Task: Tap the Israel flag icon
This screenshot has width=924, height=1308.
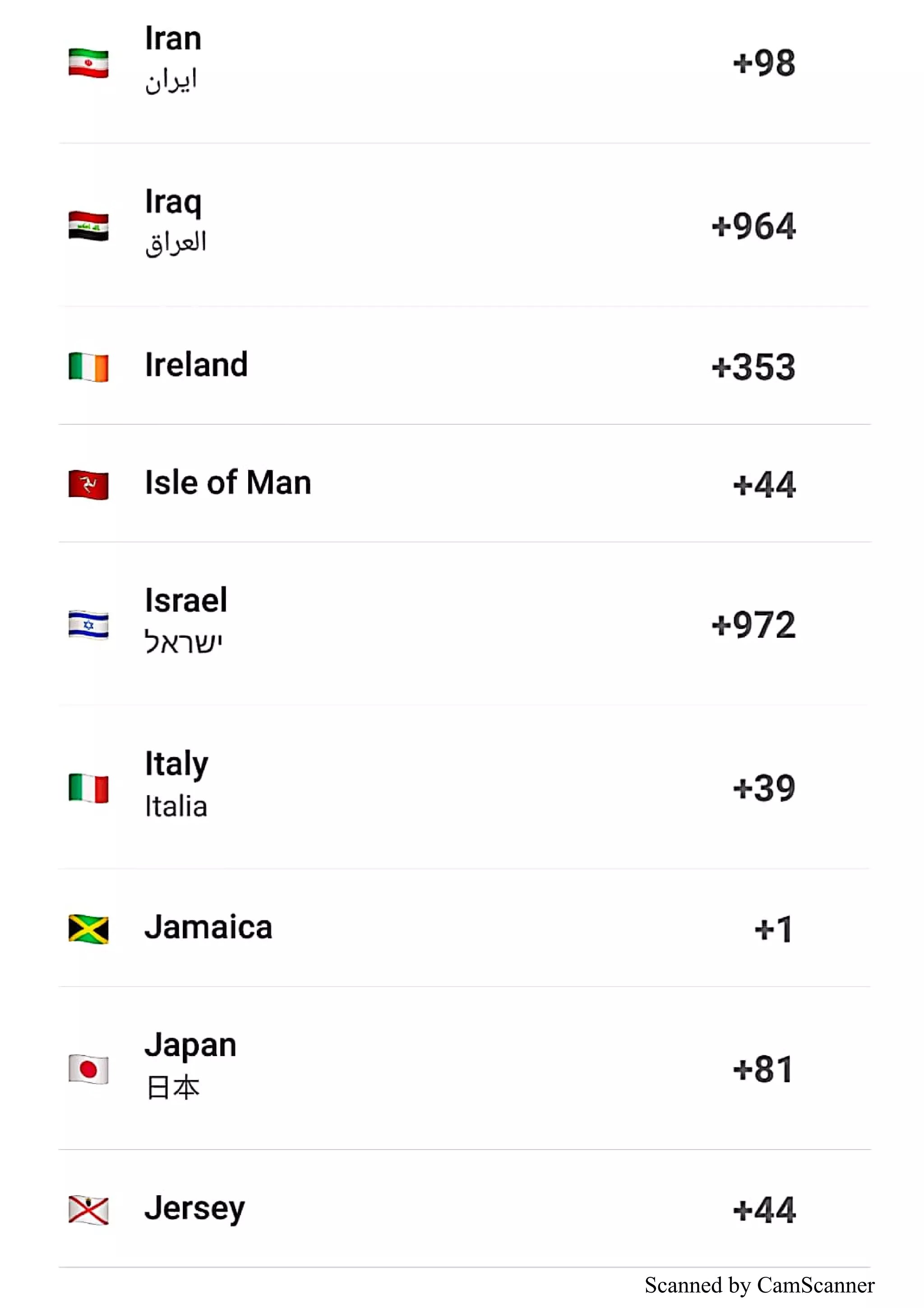Action: pos(88,625)
